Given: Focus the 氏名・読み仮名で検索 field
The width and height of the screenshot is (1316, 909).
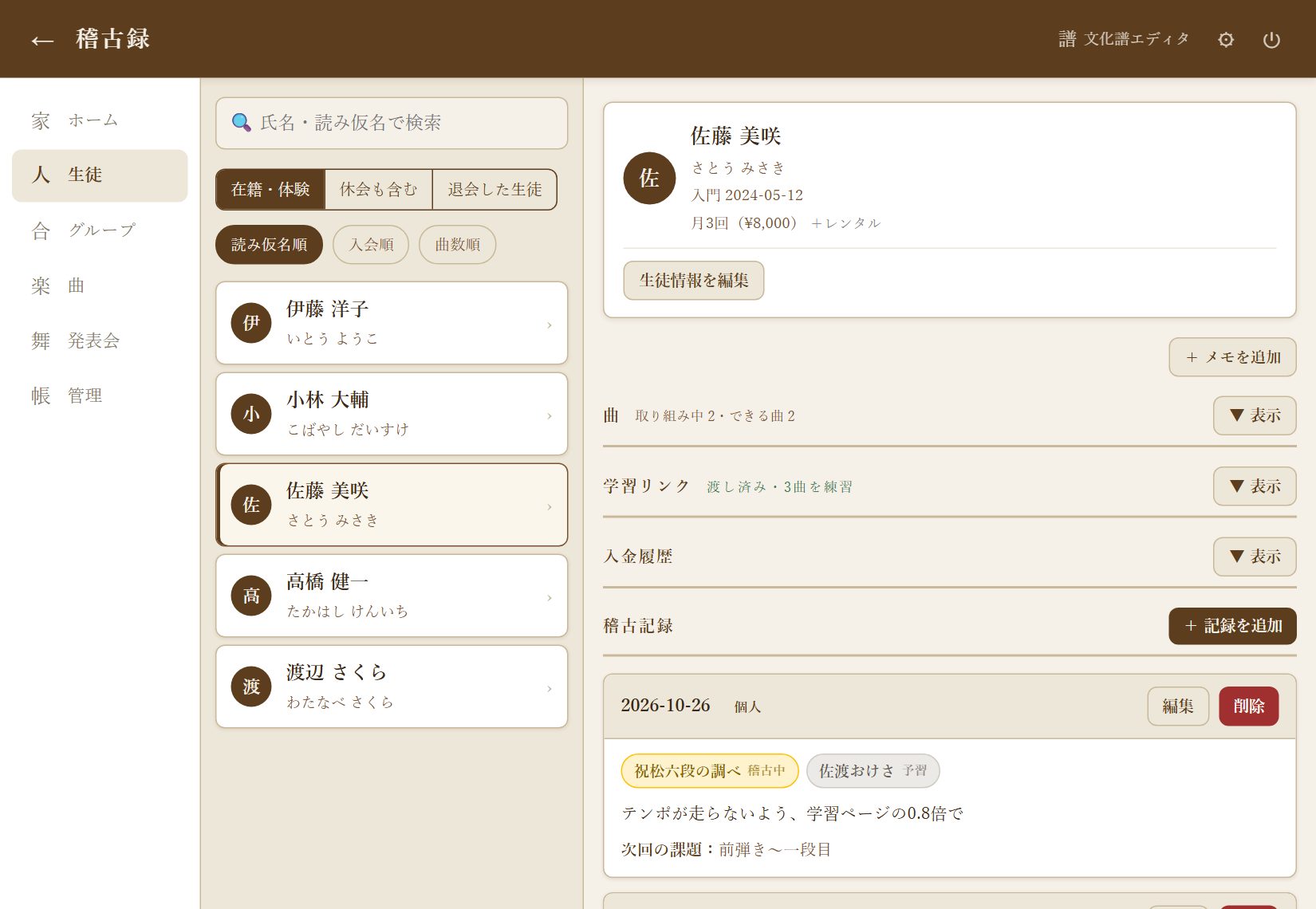Looking at the screenshot, I should pyautogui.click(x=392, y=123).
